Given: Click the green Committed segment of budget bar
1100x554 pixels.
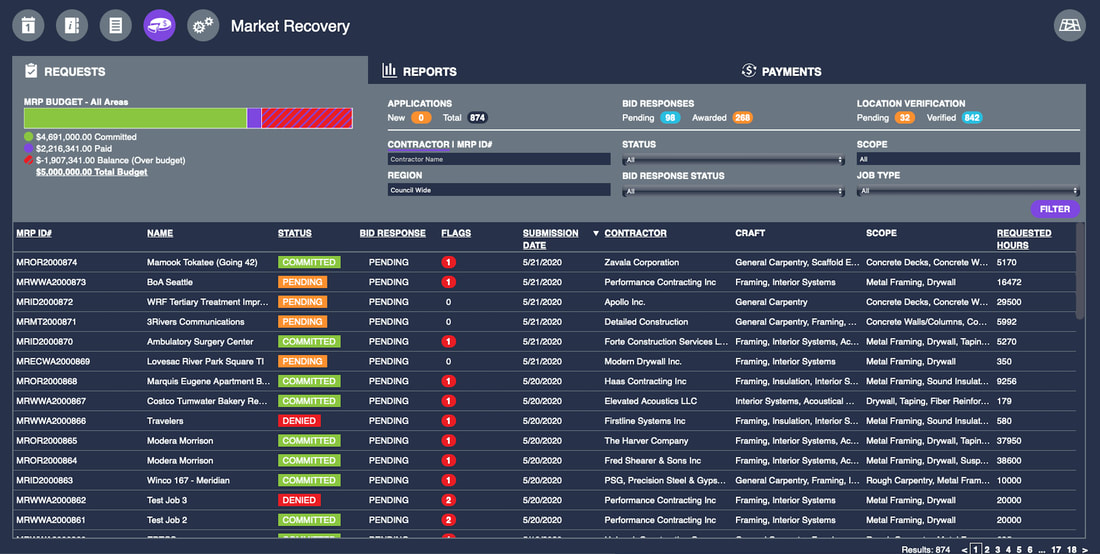Looking at the screenshot, I should click(x=135, y=118).
